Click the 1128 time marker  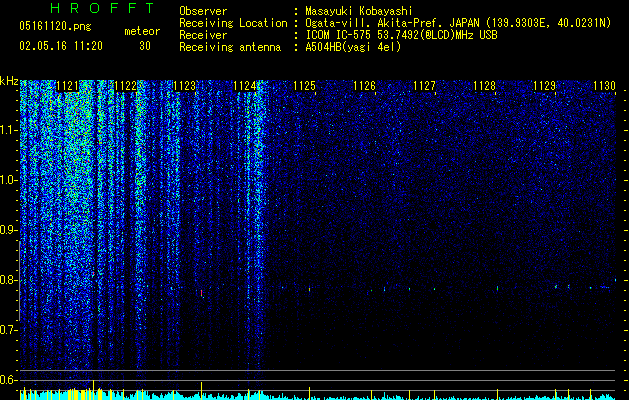484,86
